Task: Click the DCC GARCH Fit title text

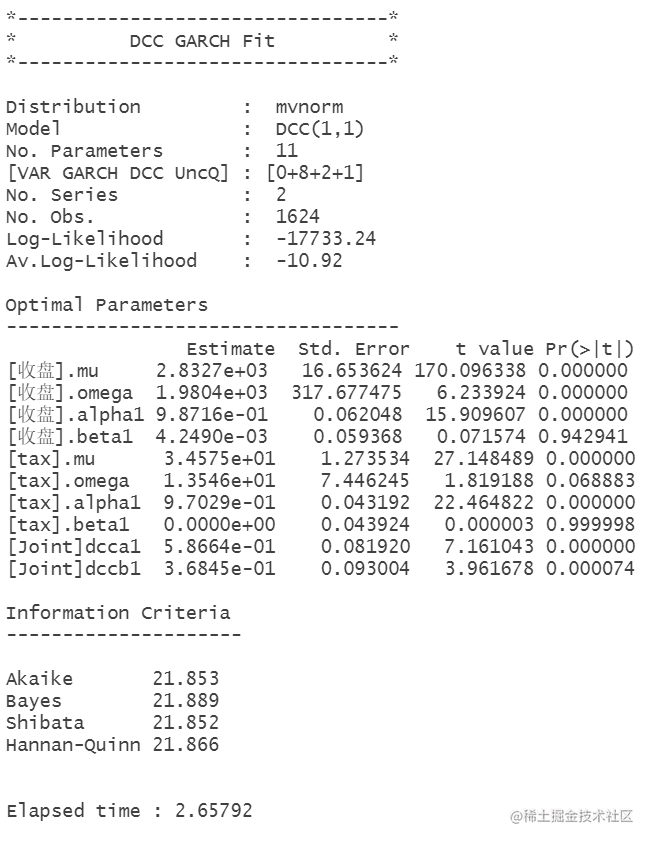Action: [202, 41]
